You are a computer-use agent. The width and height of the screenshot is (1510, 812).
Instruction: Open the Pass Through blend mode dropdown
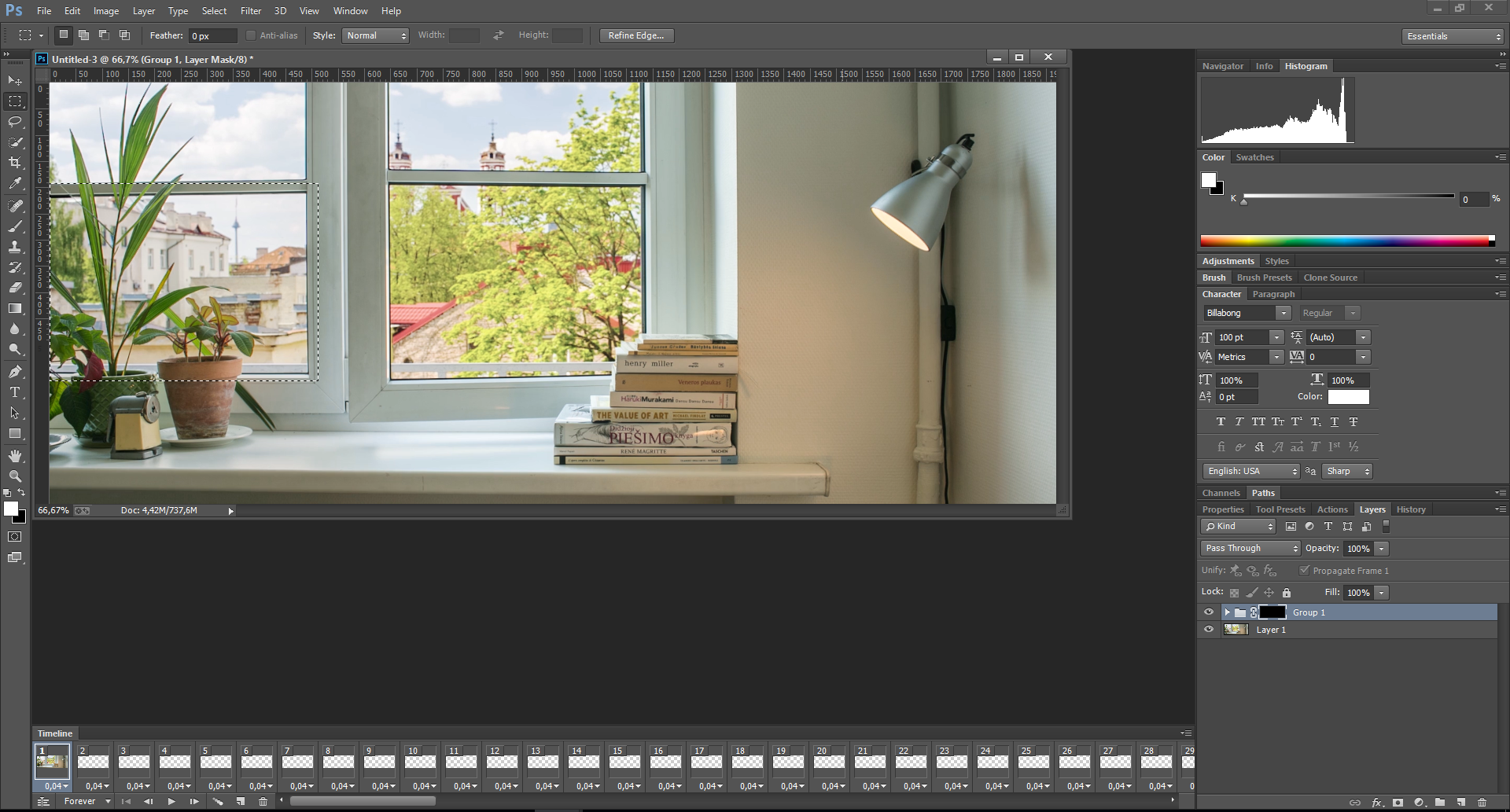(x=1250, y=548)
